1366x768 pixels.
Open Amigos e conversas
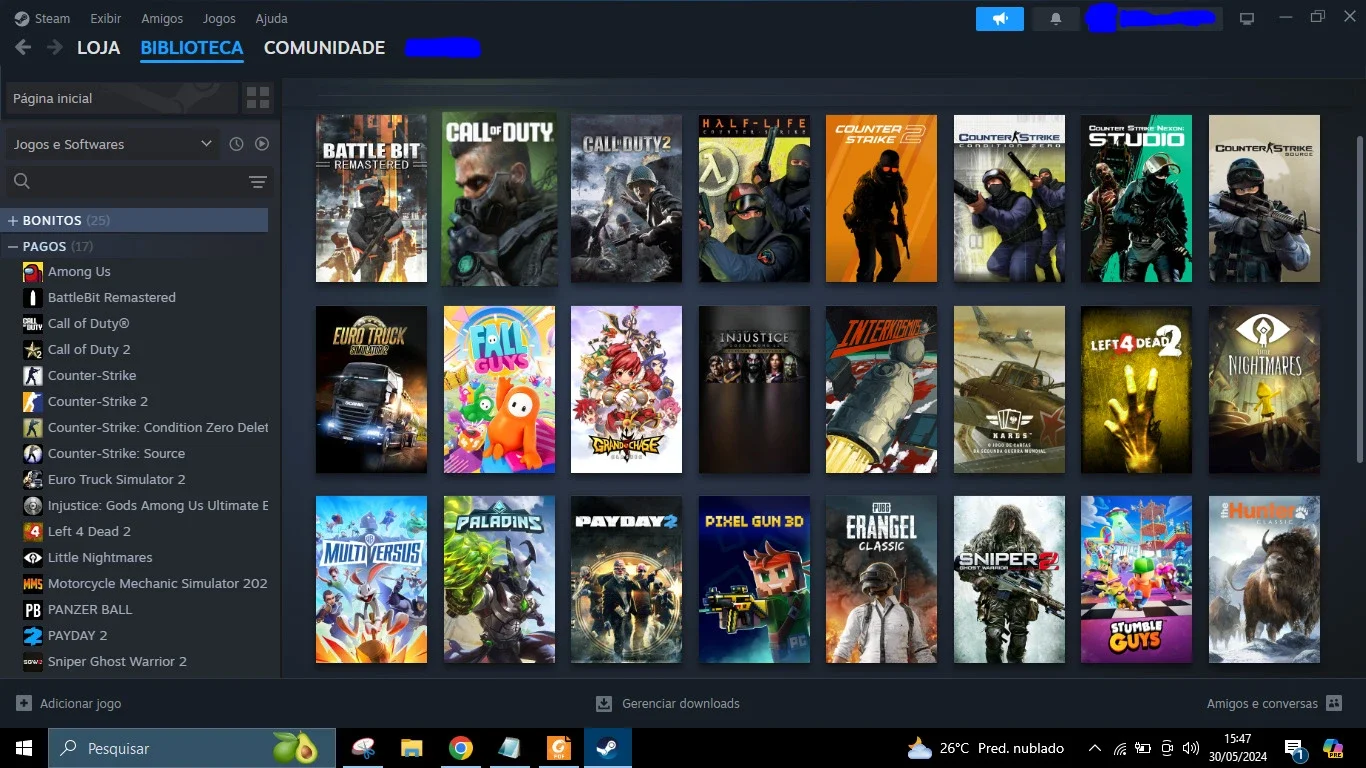tap(1274, 703)
